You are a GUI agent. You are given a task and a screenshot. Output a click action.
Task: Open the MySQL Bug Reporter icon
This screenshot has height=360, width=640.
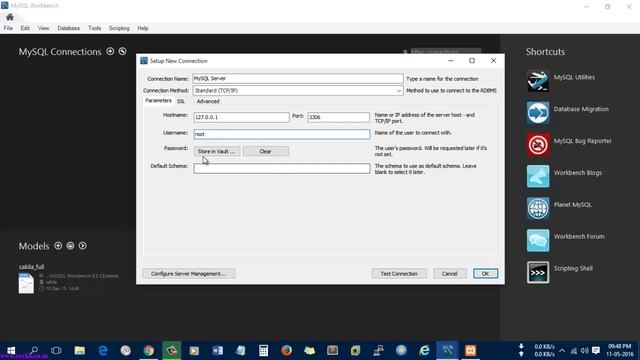[x=538, y=144]
